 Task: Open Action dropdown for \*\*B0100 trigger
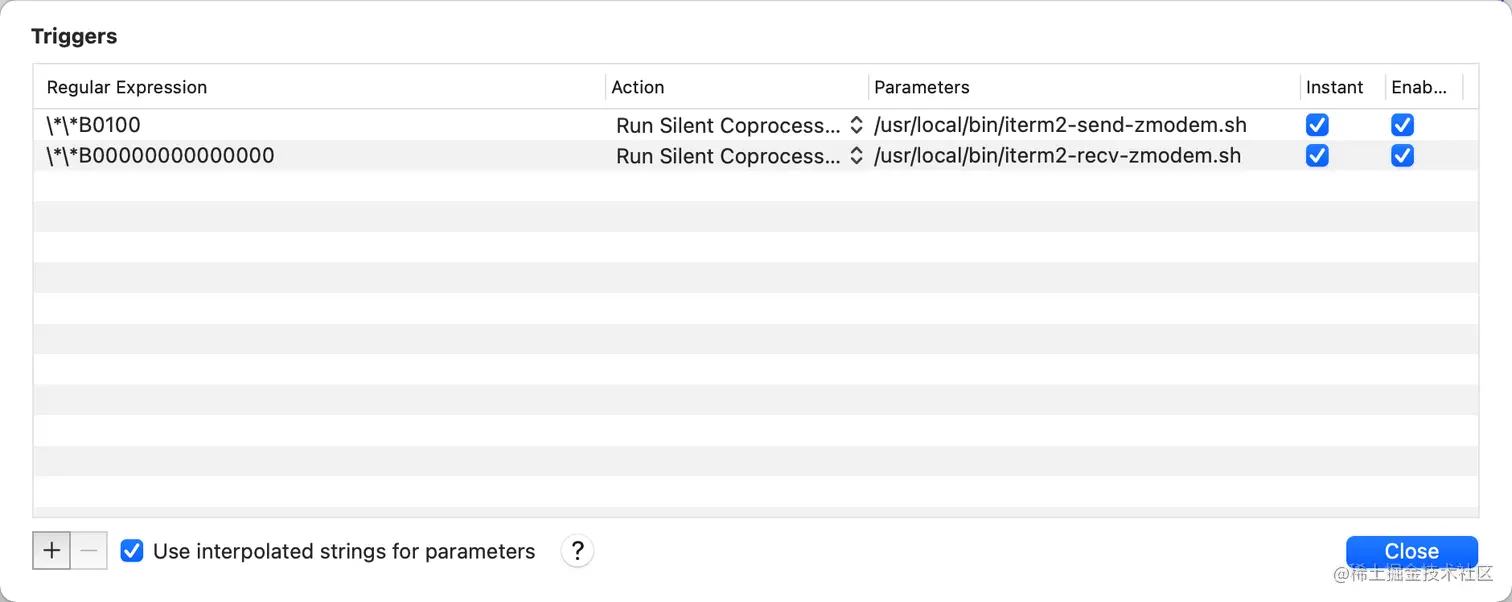739,125
